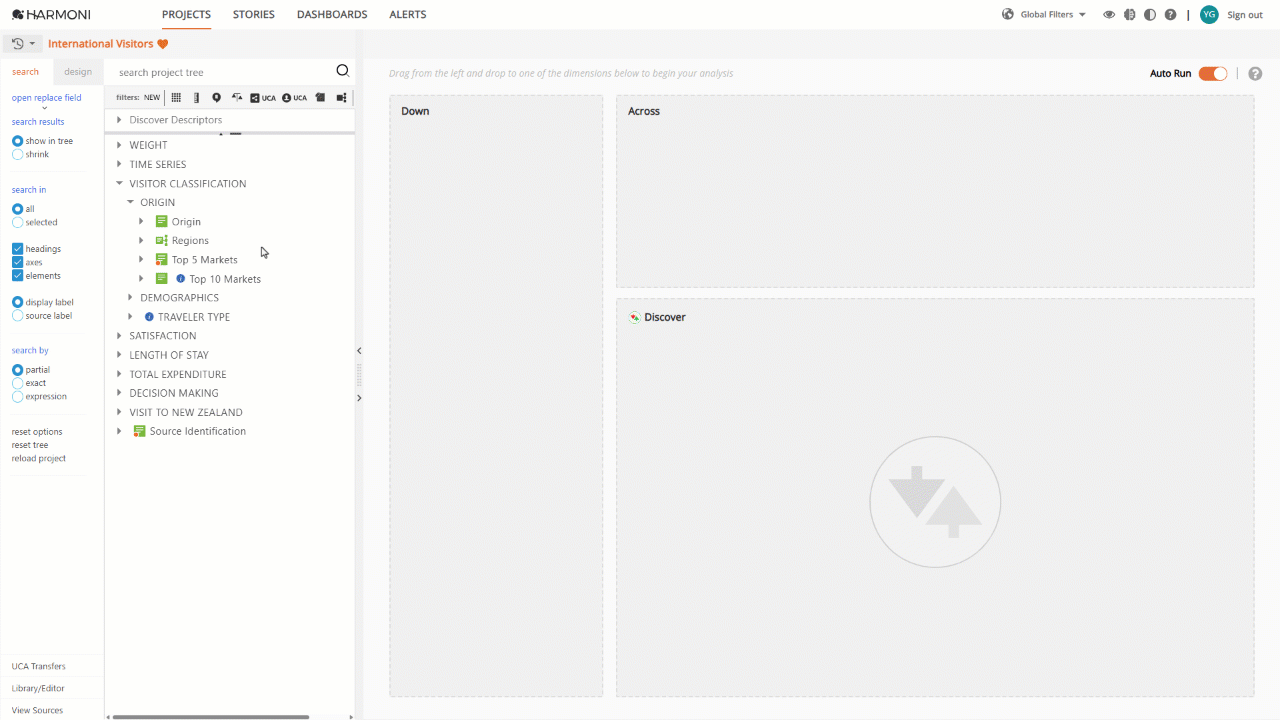Uncheck the headings checkbox
Viewport: 1280px width, 720px height.
pyautogui.click(x=17, y=249)
